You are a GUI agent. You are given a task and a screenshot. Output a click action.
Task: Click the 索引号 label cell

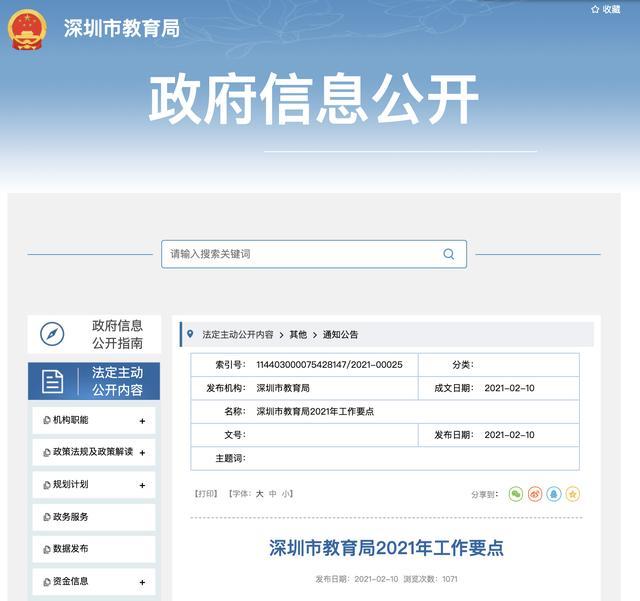click(x=231, y=365)
